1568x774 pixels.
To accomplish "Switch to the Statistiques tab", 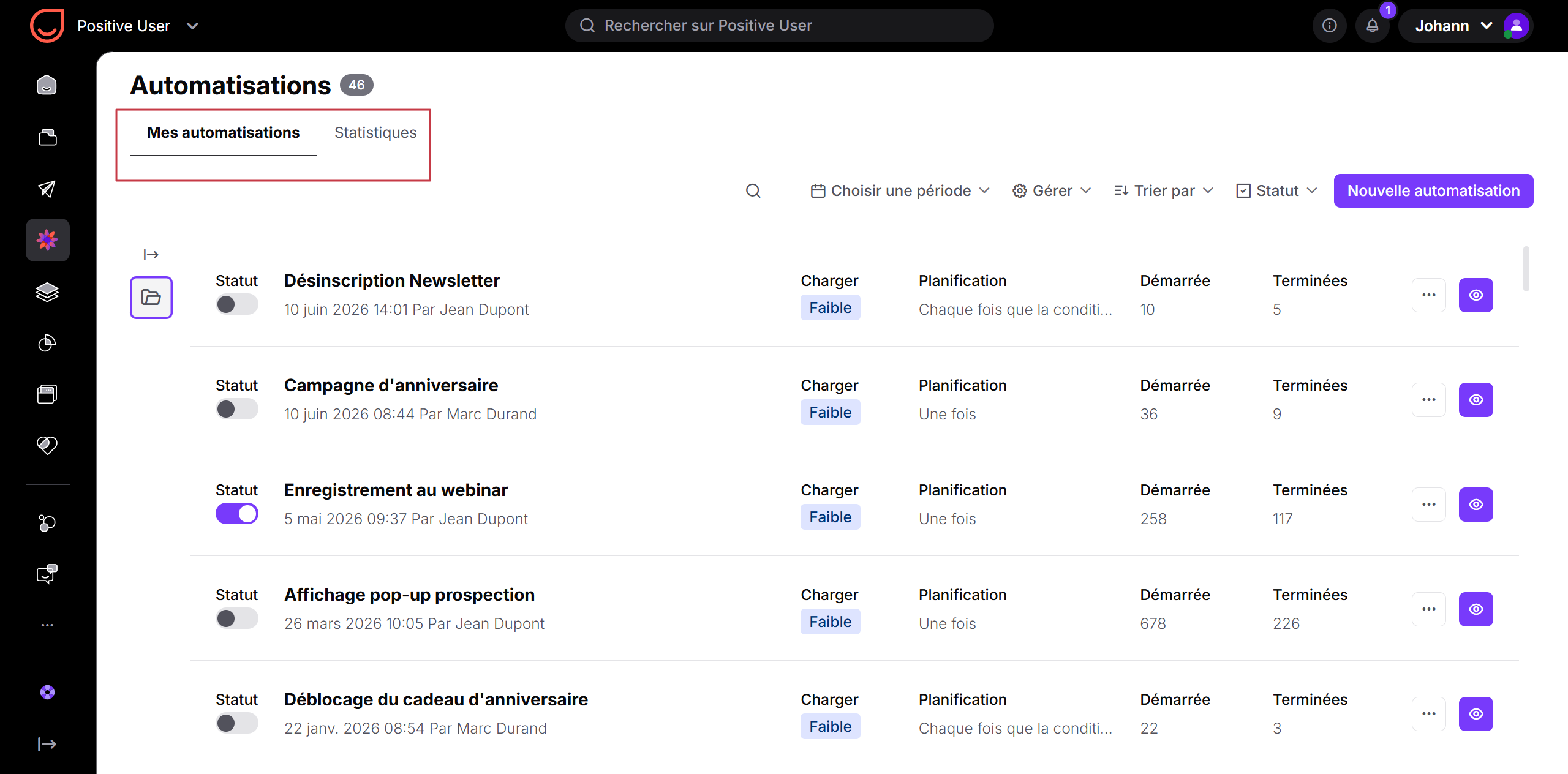I will click(375, 133).
